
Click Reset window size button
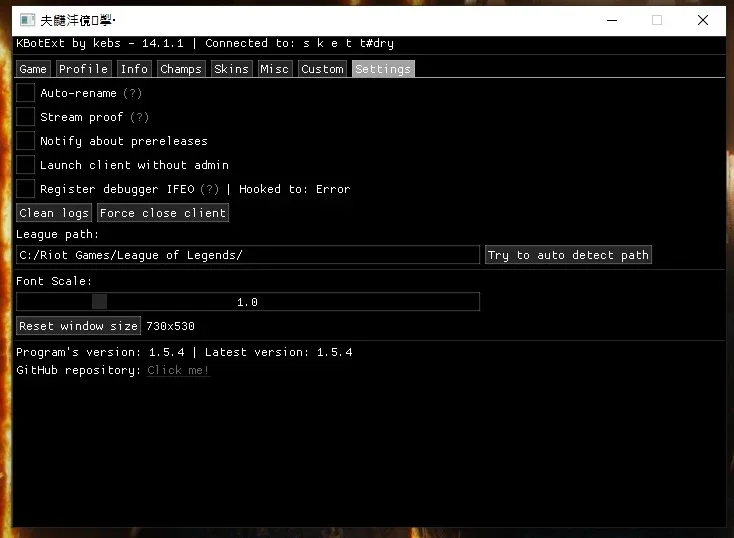point(79,326)
